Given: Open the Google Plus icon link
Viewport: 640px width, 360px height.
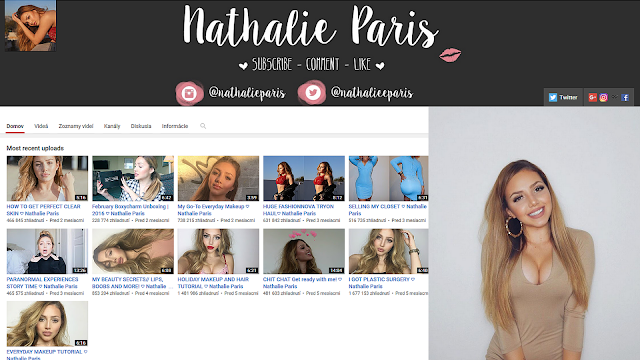Looking at the screenshot, I should coord(593,97).
